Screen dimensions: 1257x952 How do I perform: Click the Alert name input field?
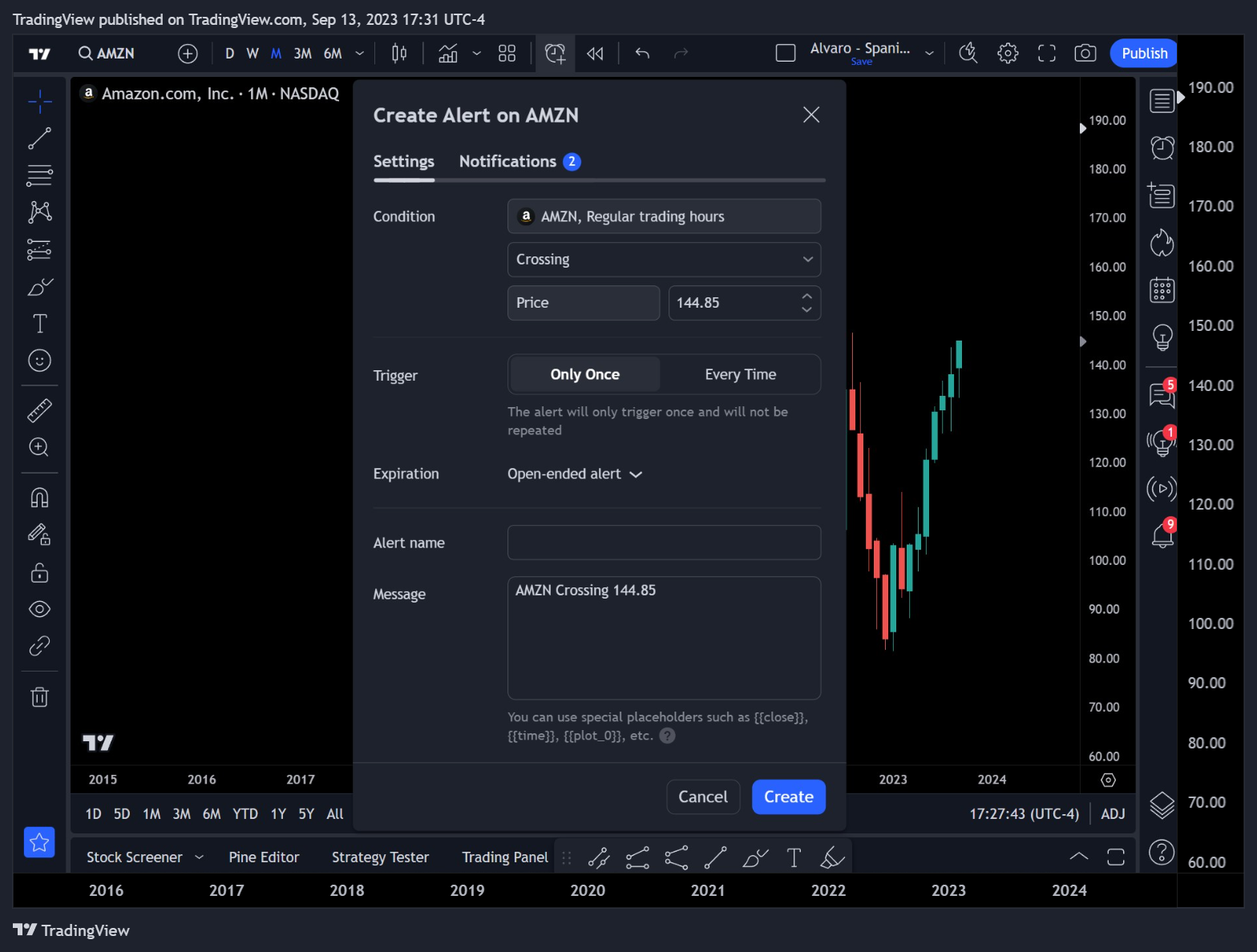point(664,543)
